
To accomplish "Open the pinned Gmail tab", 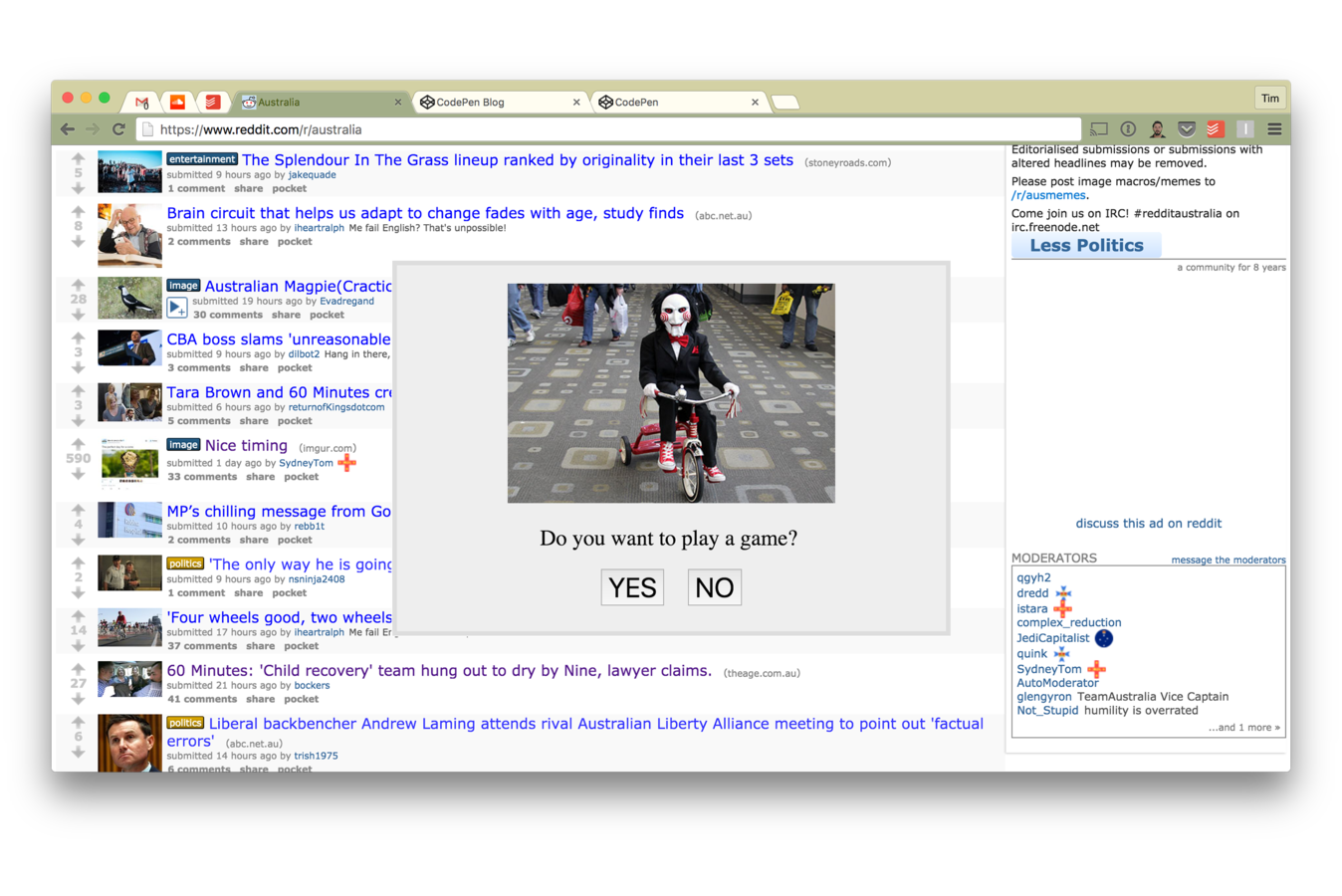I will (142, 102).
